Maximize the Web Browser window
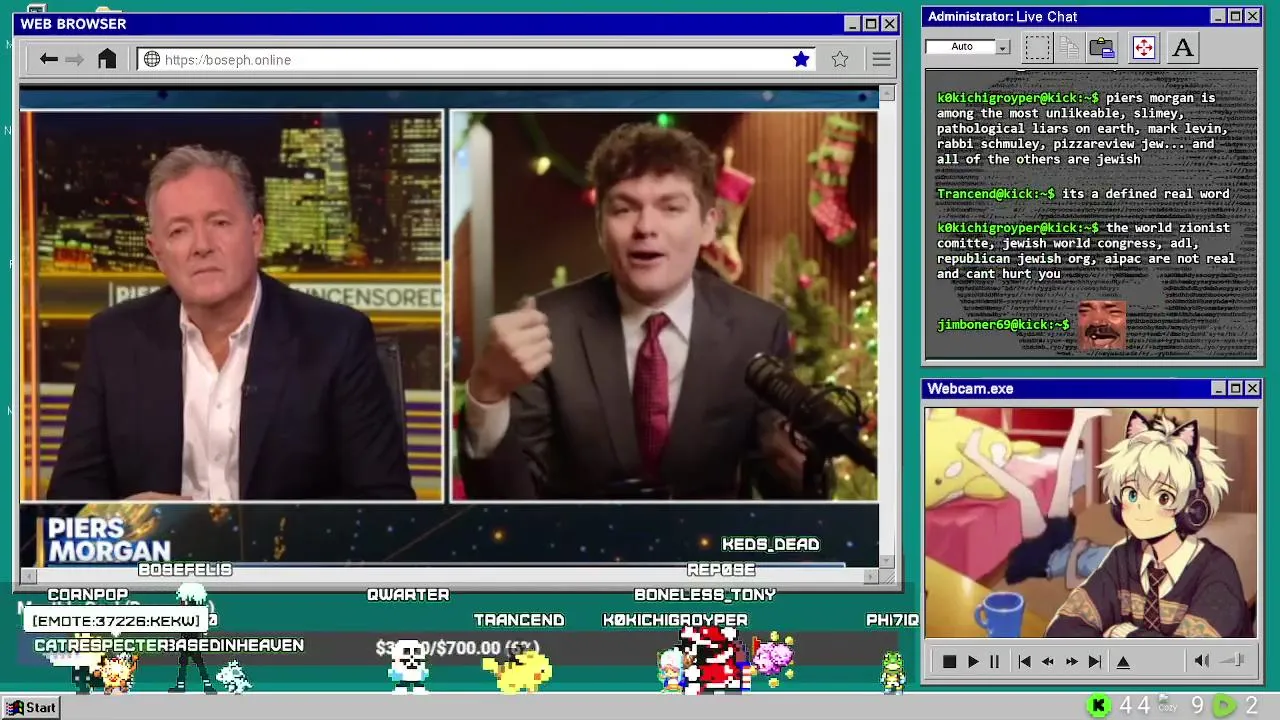This screenshot has height=720, width=1280. [870, 24]
